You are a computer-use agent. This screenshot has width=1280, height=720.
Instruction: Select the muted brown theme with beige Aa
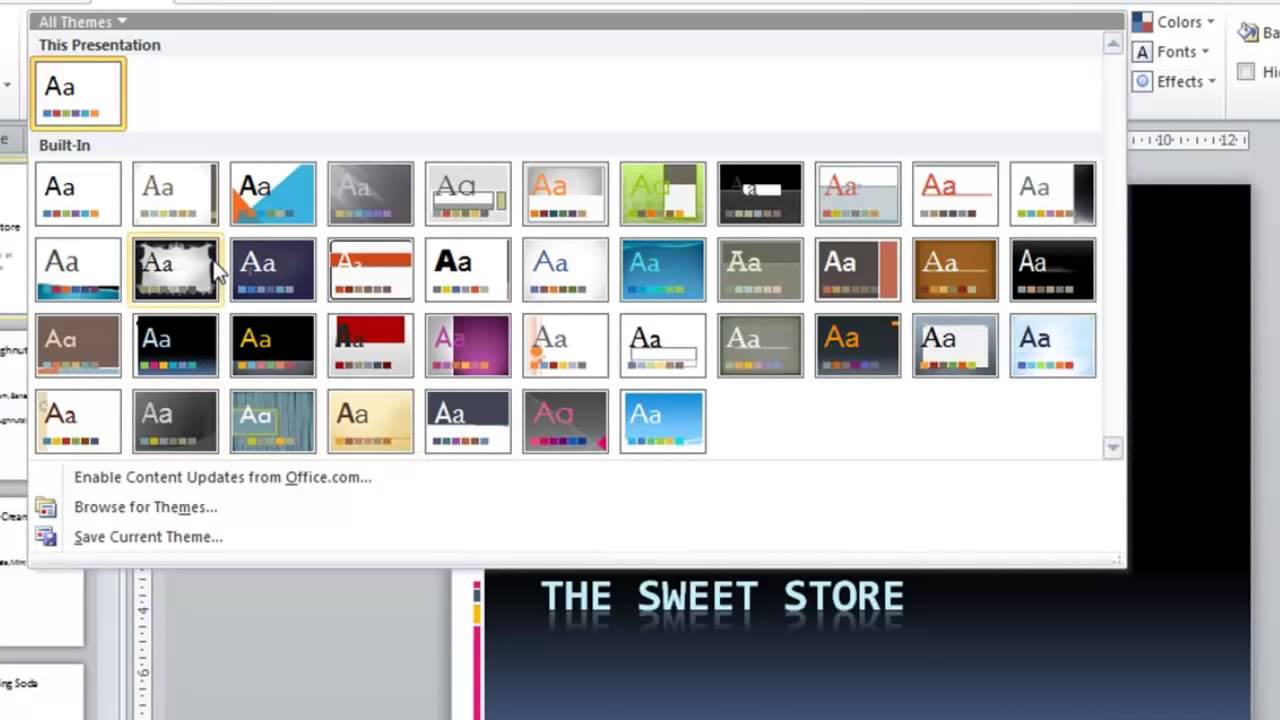[78, 346]
